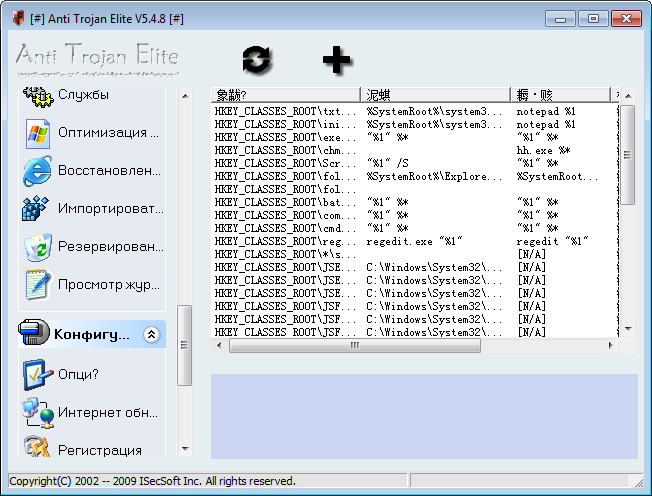Click the Оптимизация Windows flag icon

(x=38, y=133)
